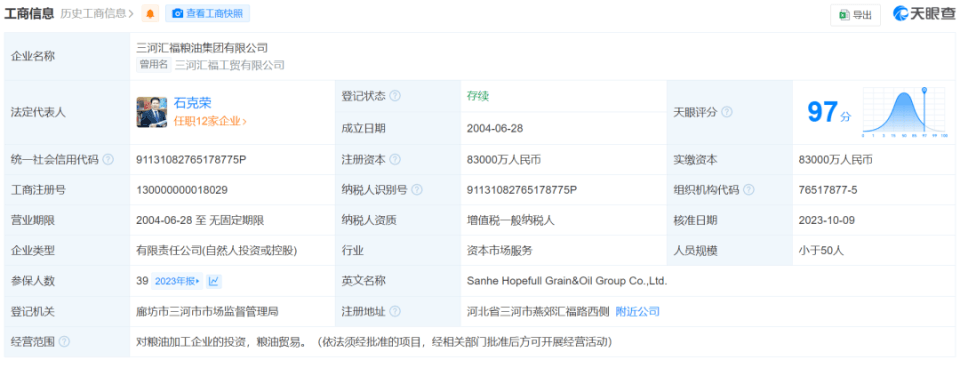Click help icon next to 经营范围

(x=64, y=342)
